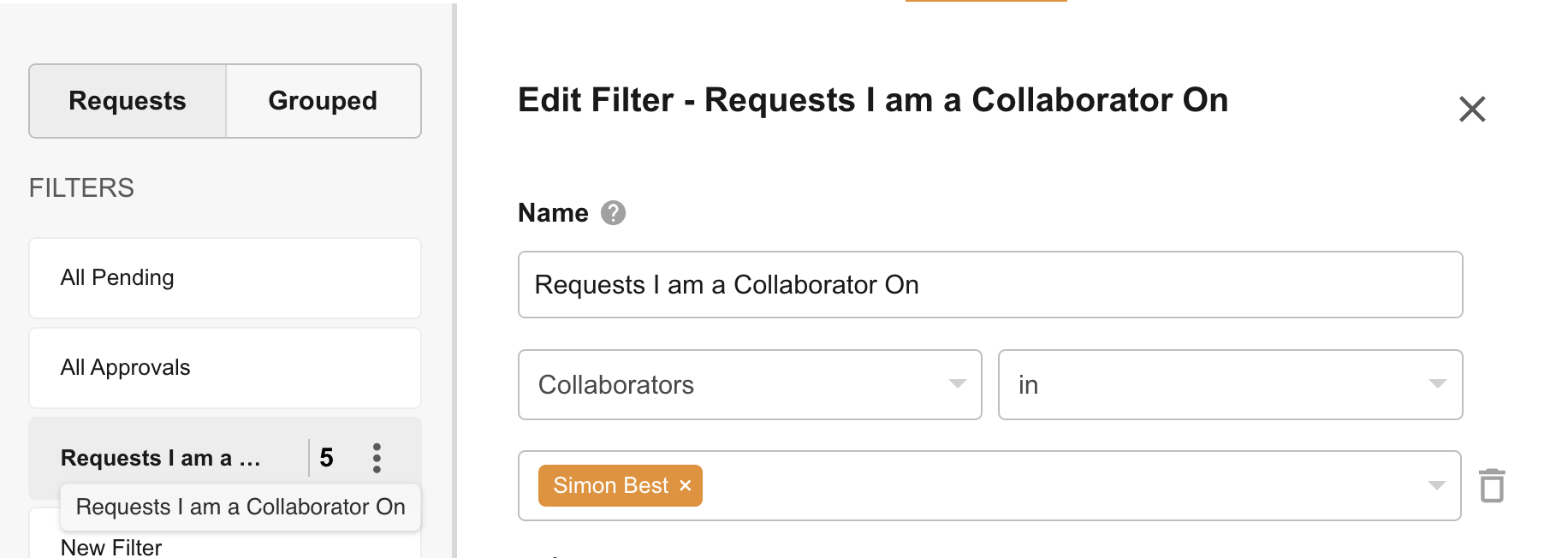Switch to the Grouped tab
Image resolution: width=1568 pixels, height=558 pixels.
[x=323, y=101]
